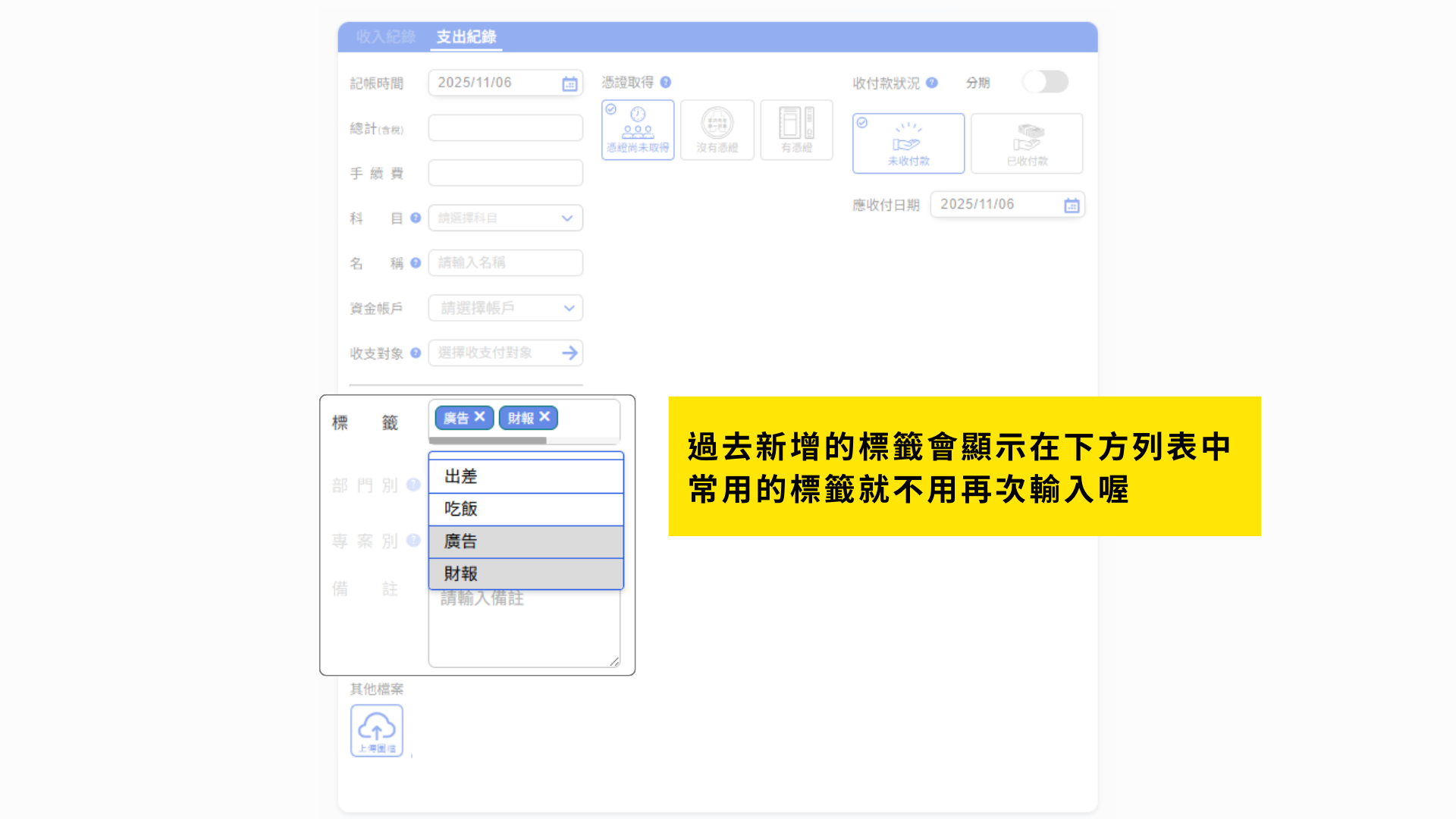Open calendar icon for 記帳時間 date

point(570,84)
